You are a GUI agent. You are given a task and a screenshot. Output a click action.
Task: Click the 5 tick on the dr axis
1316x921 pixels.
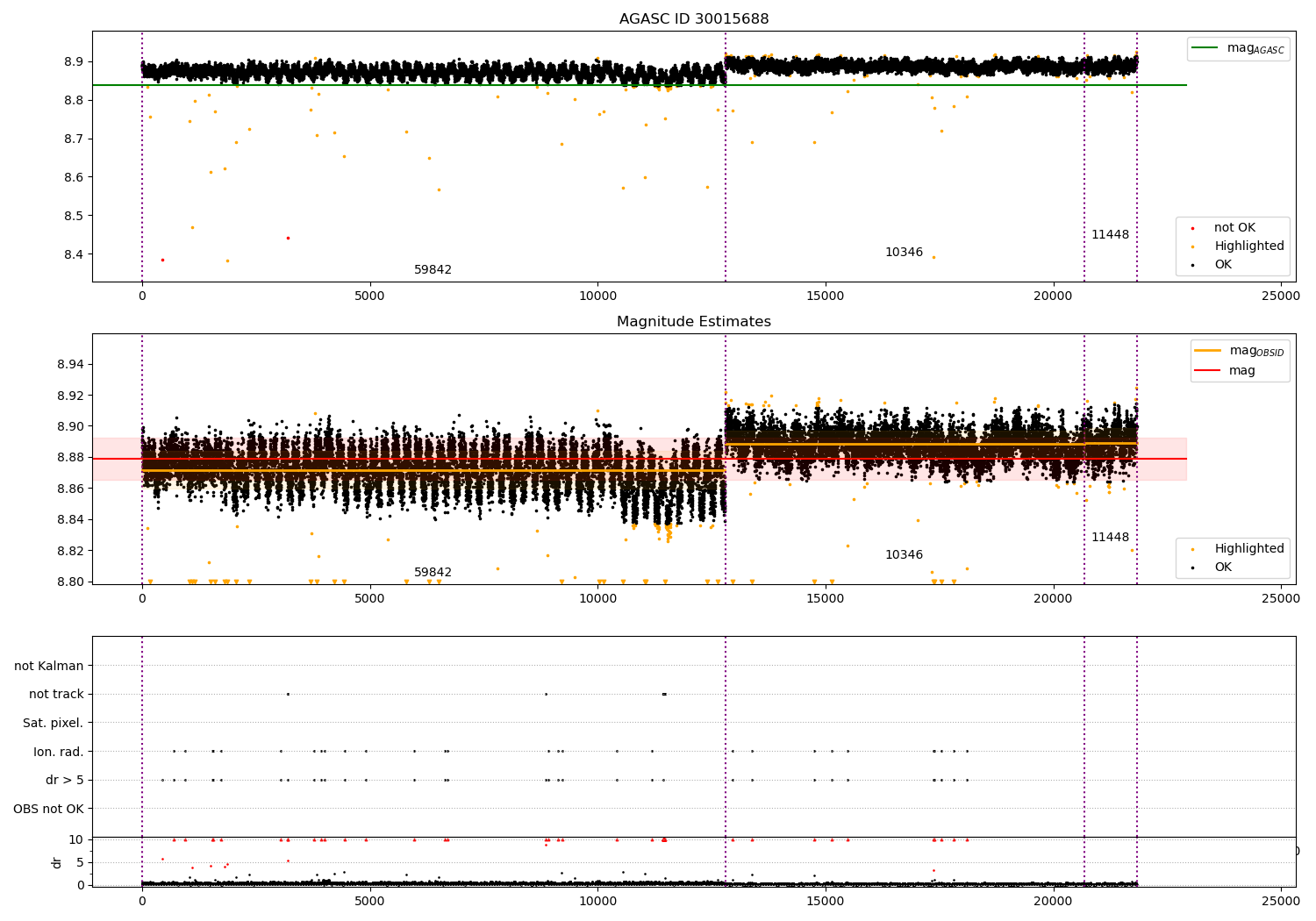pos(81,863)
